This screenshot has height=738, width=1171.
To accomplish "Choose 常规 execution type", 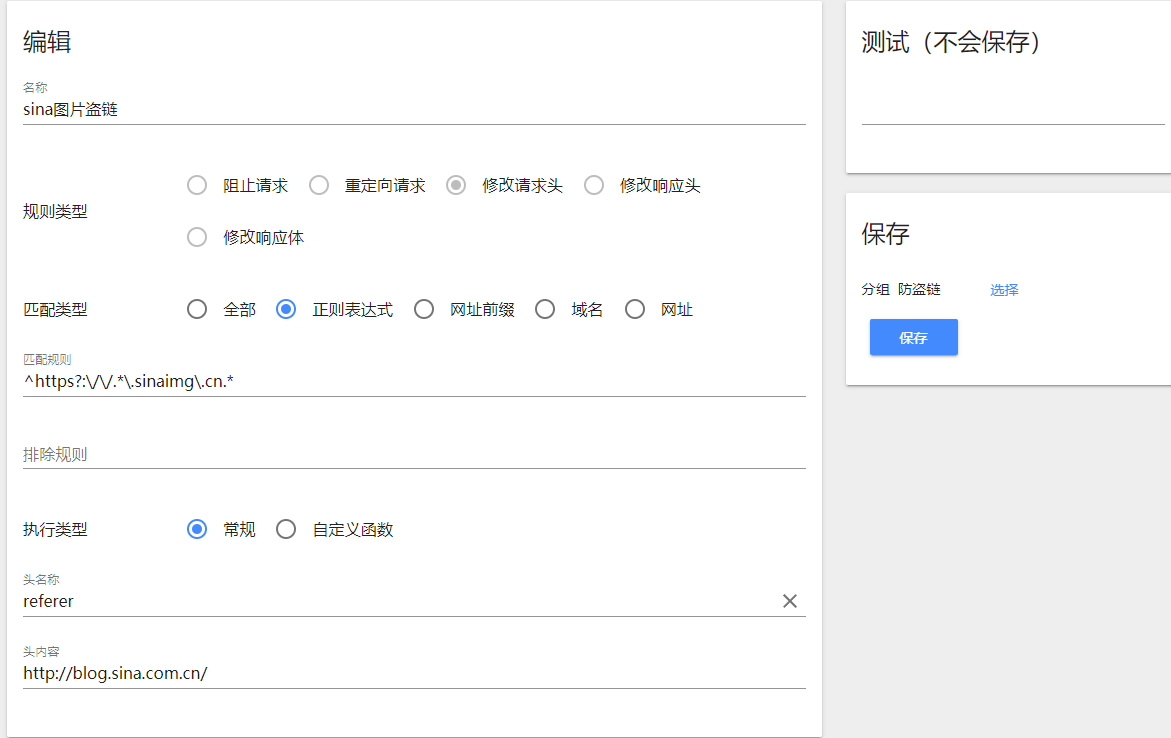I will click(x=198, y=529).
